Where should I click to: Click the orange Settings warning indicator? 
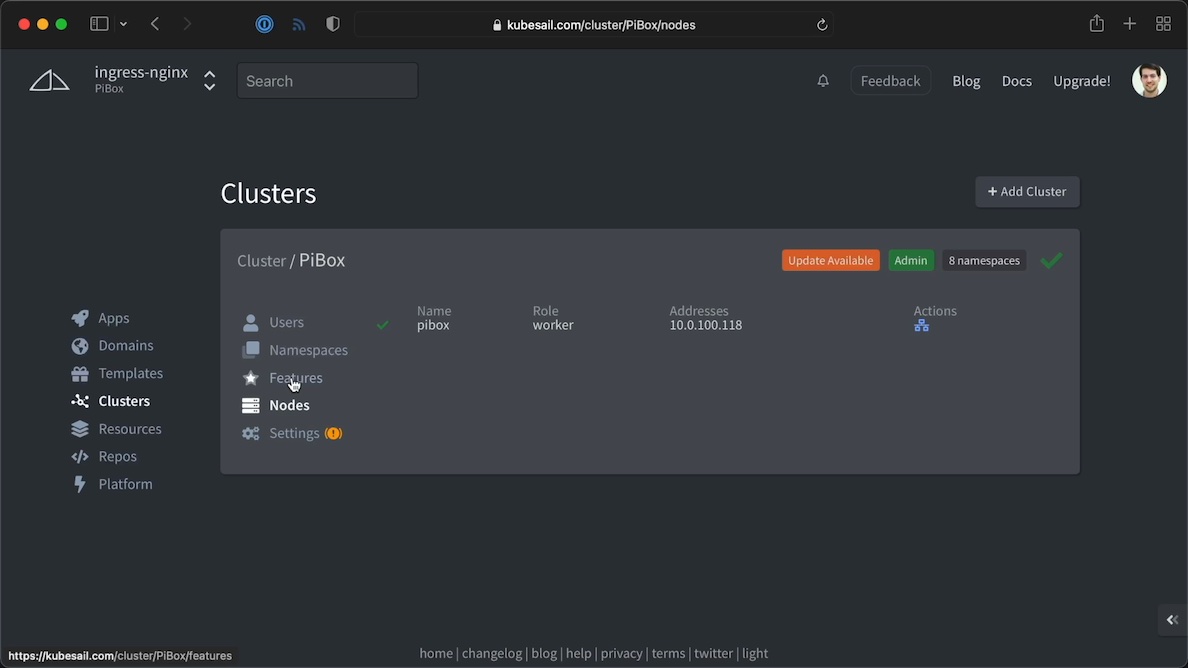coord(333,433)
